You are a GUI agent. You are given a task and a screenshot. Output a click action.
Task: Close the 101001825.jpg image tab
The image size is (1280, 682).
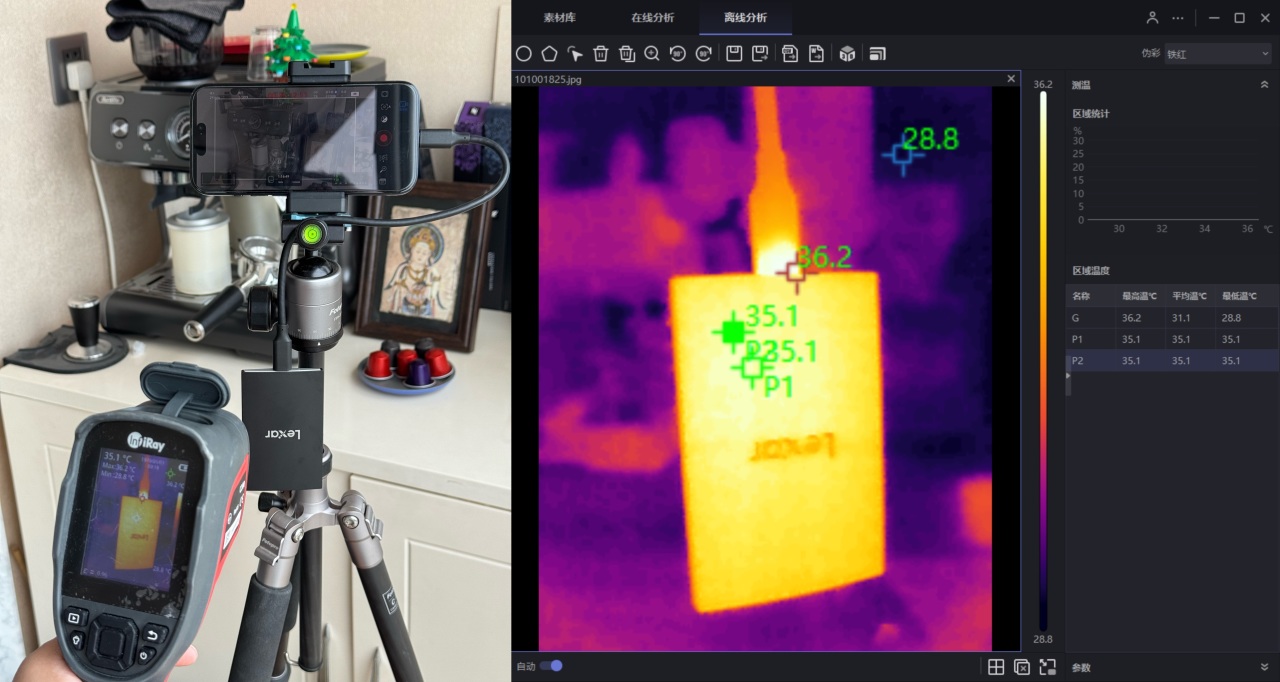[1011, 78]
